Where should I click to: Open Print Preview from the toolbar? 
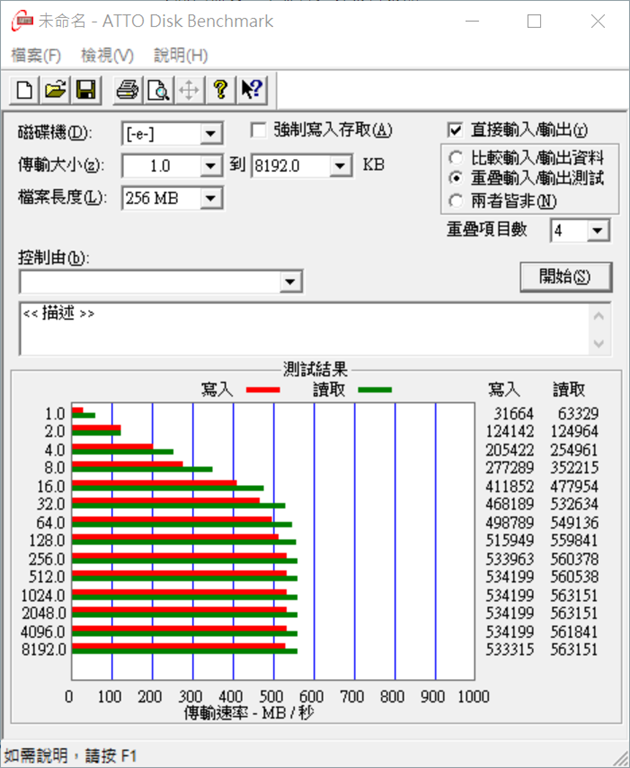click(157, 91)
